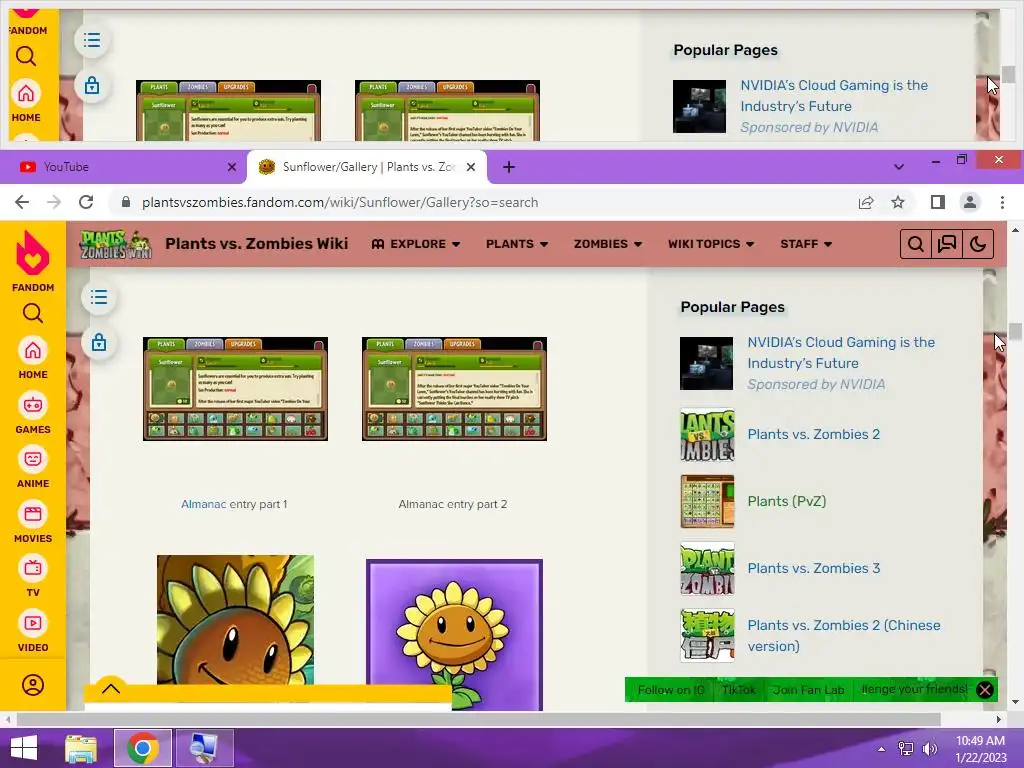The image size is (1024, 768).
Task: Click Plants vs. Zombies Wiki title text
Action: (x=257, y=244)
